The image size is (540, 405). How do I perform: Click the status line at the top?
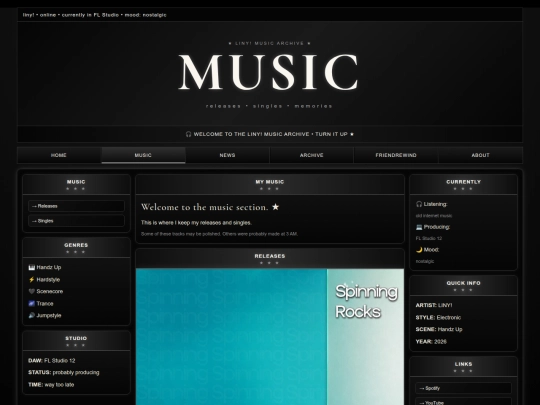[x=95, y=15]
